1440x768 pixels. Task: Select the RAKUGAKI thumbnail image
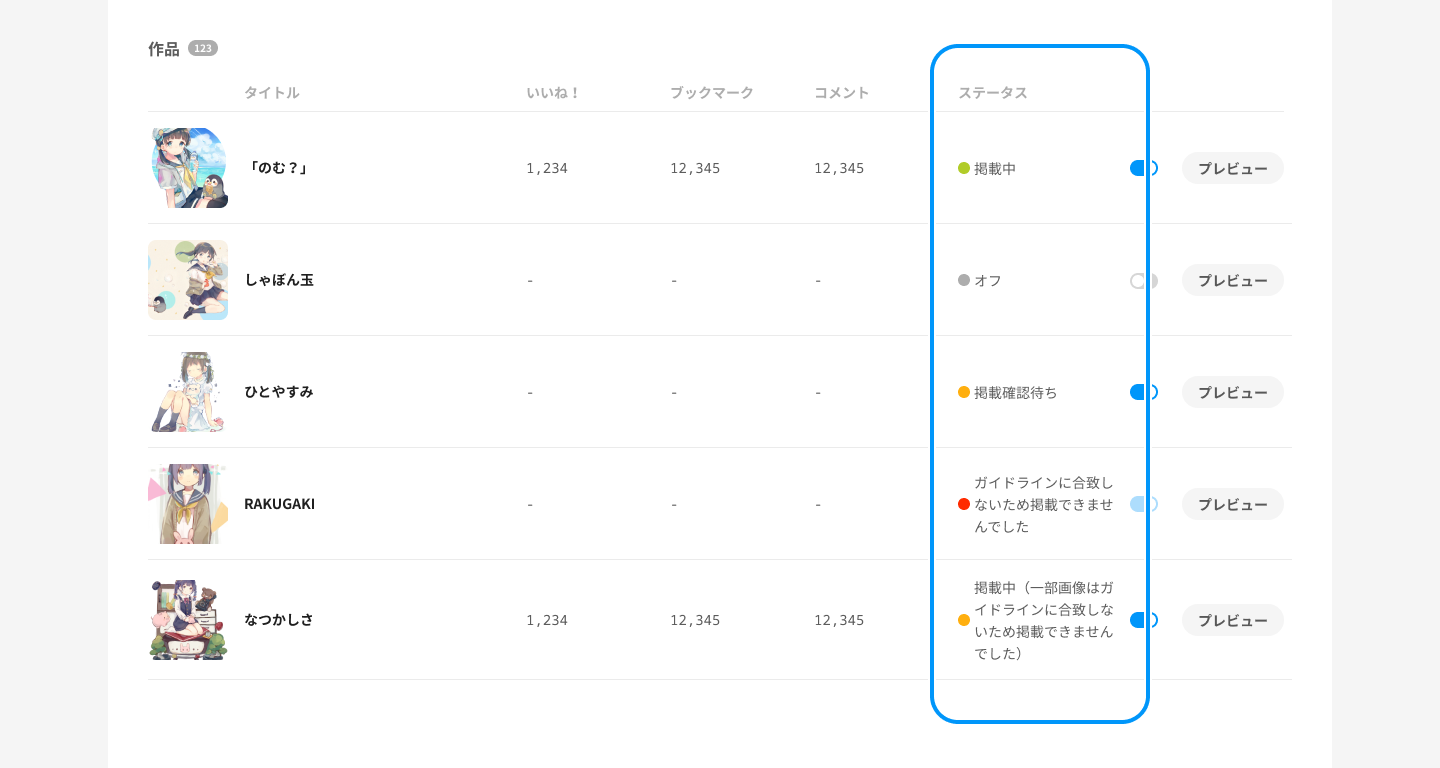pyautogui.click(x=188, y=504)
